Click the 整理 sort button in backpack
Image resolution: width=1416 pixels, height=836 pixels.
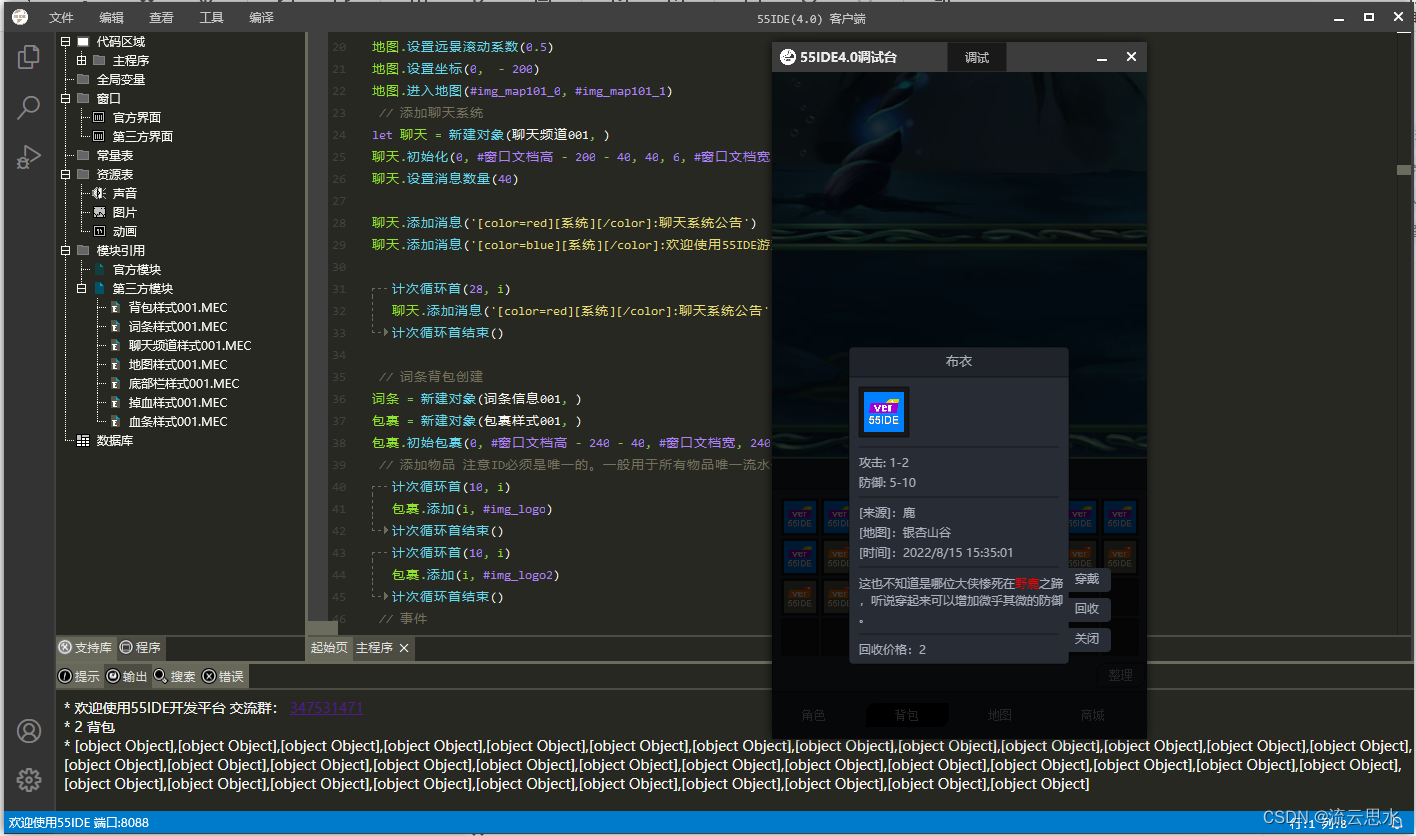pos(1120,675)
